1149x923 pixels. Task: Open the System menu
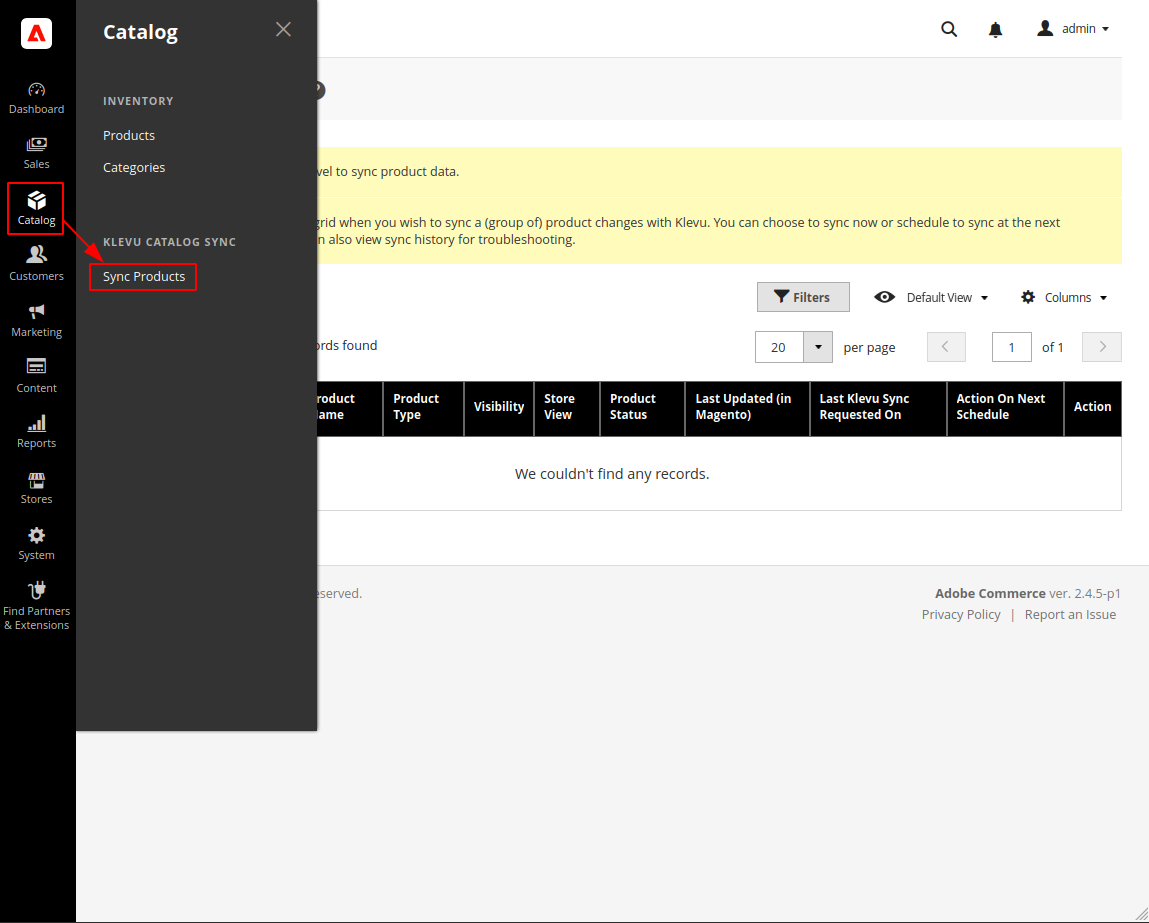click(37, 544)
